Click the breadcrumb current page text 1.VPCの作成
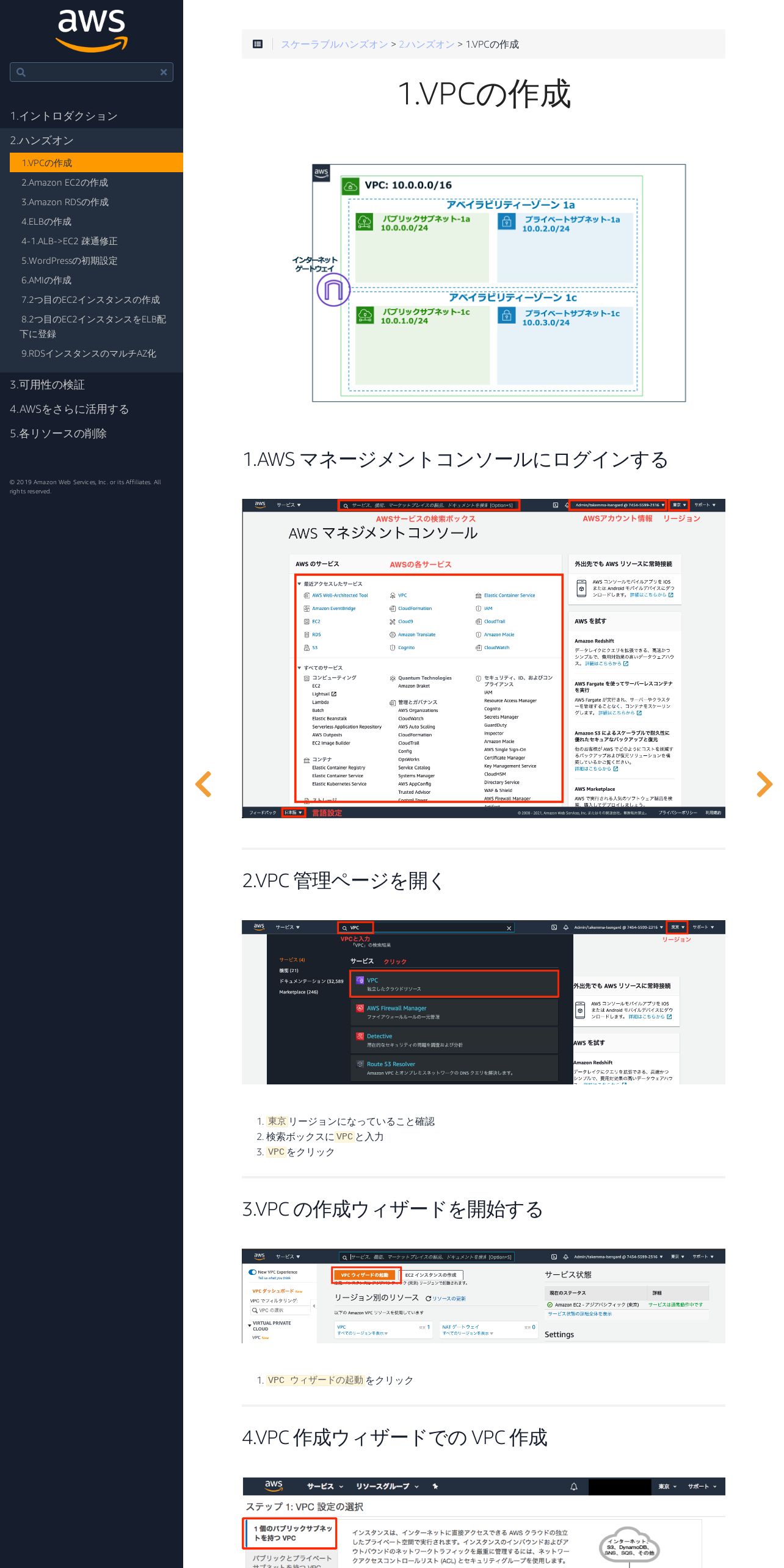 pos(492,44)
